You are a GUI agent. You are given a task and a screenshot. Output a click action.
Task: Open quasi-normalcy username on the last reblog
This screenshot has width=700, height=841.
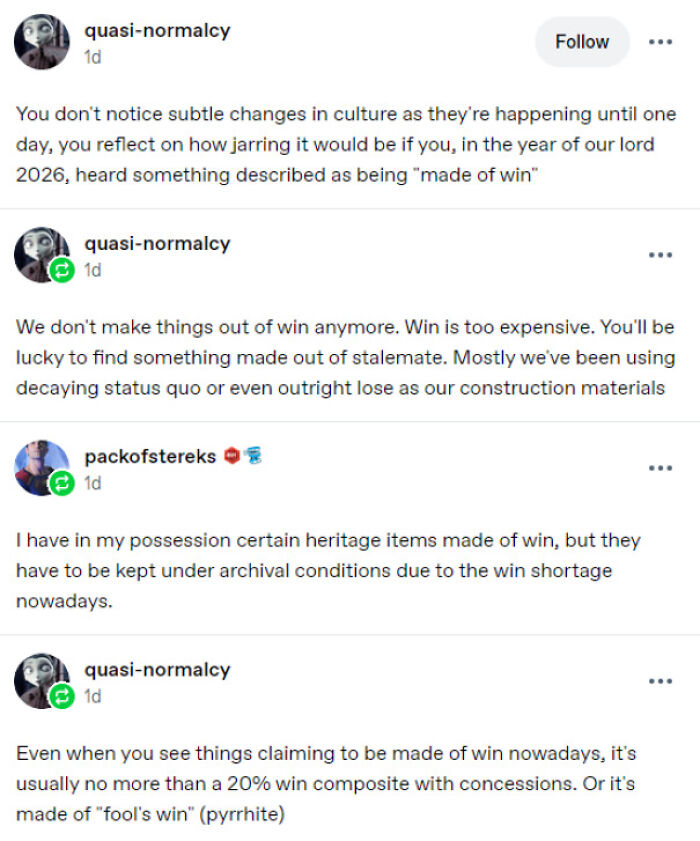(x=157, y=670)
